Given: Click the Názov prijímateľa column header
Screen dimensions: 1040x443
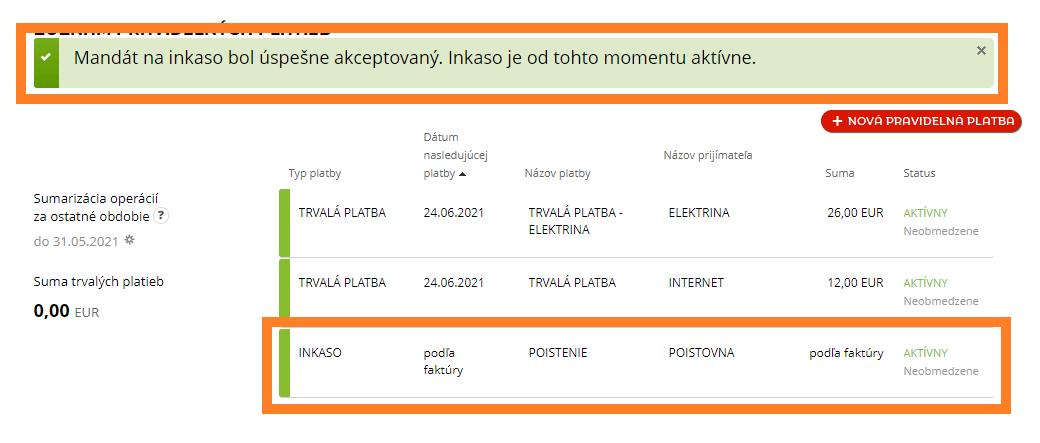Looking at the screenshot, I should coord(708,155).
